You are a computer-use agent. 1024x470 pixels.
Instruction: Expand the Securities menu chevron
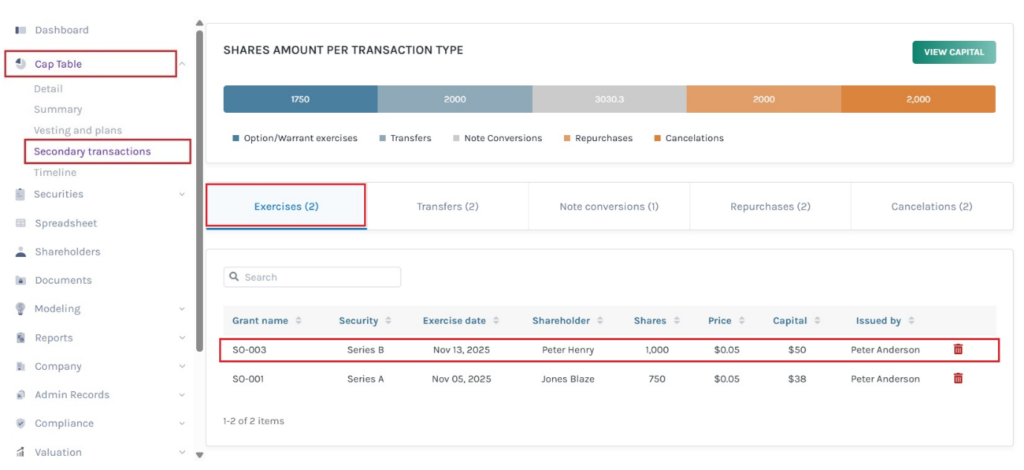tap(182, 194)
